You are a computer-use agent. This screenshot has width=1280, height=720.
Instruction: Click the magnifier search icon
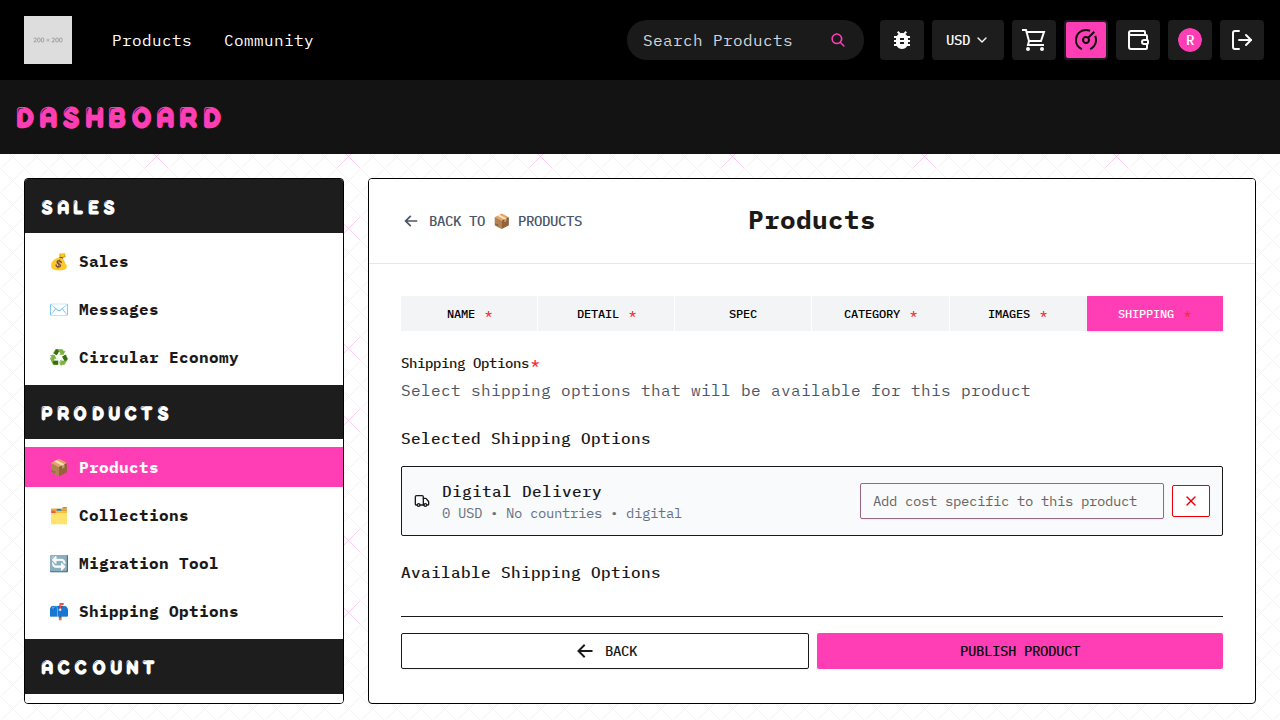[x=838, y=40]
